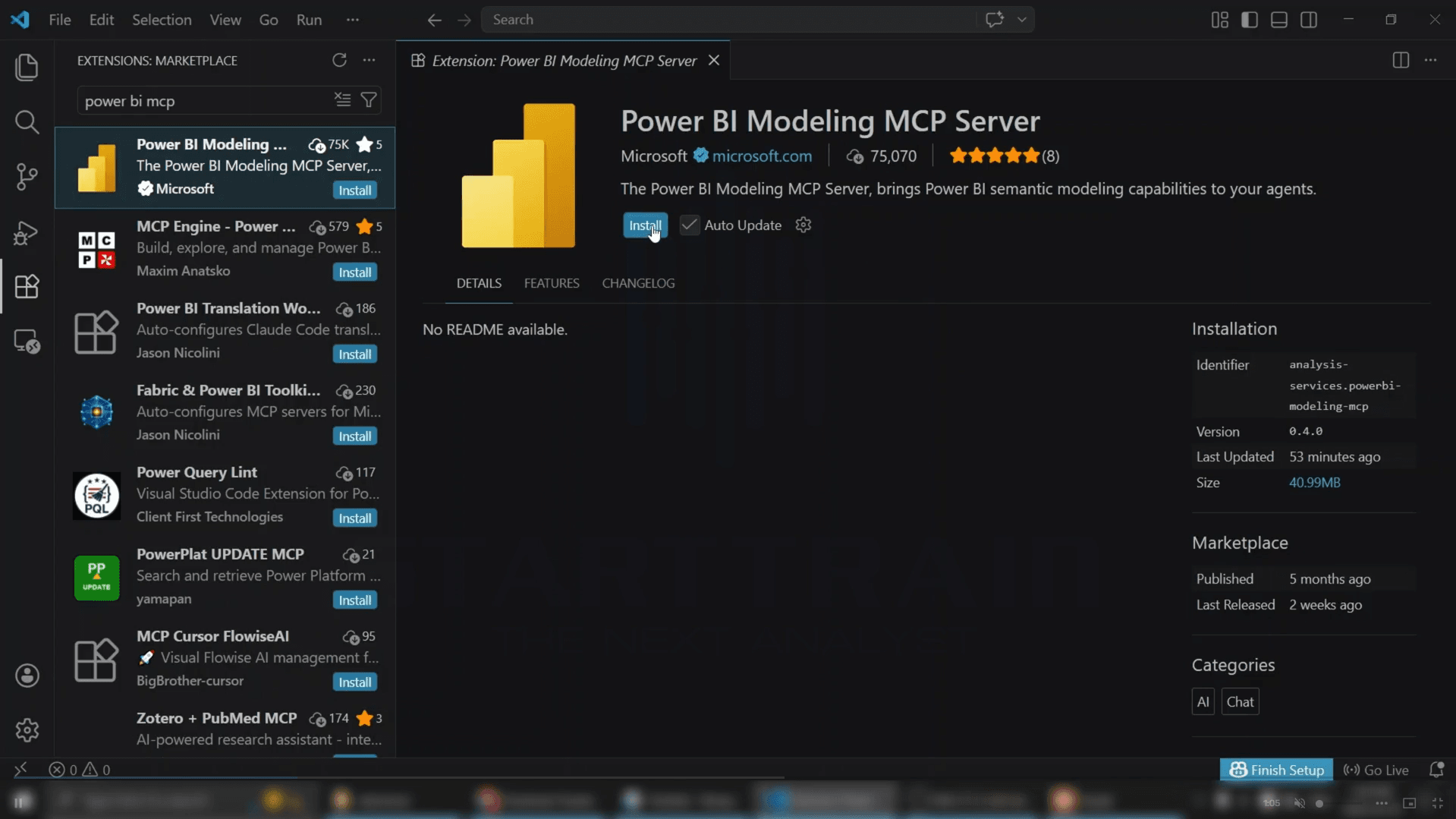Open the Manage gear in activity bar
Screen dimensions: 1456x819
pos(27,730)
